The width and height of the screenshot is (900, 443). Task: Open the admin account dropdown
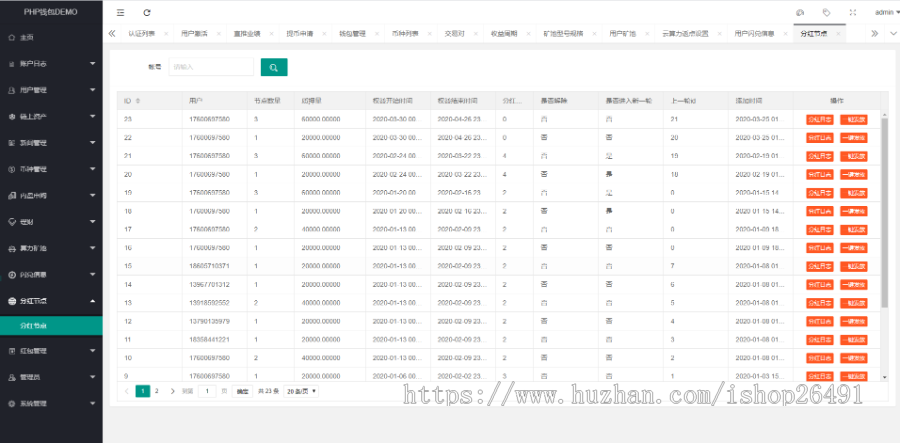tap(886, 13)
